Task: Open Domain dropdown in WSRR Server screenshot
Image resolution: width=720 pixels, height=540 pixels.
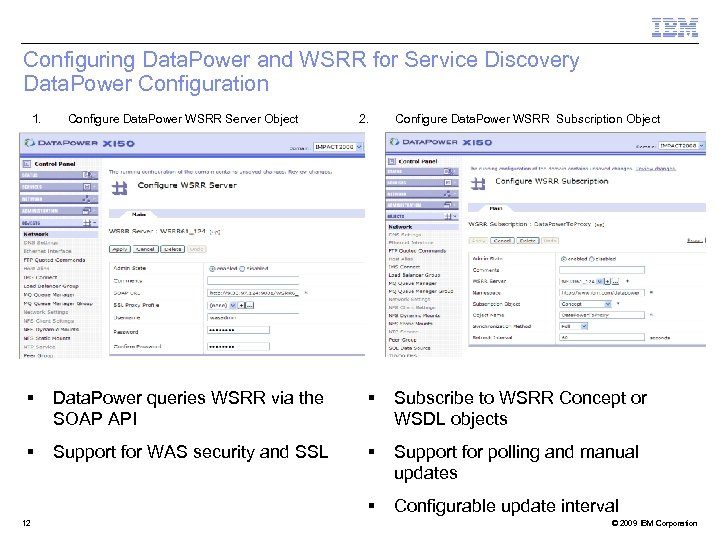Action: pos(338,147)
